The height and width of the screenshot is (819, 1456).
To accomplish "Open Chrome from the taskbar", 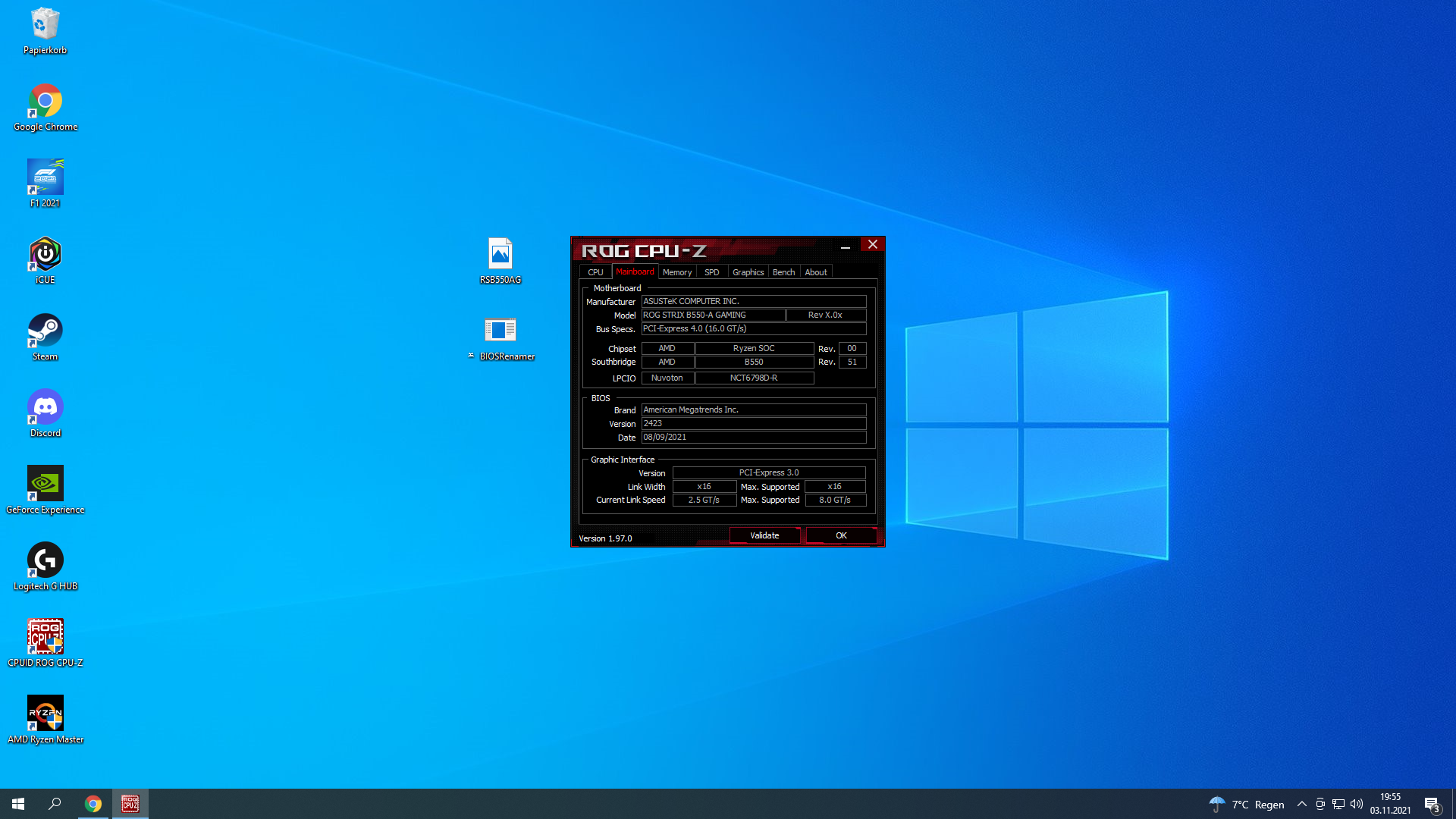I will coord(93,804).
